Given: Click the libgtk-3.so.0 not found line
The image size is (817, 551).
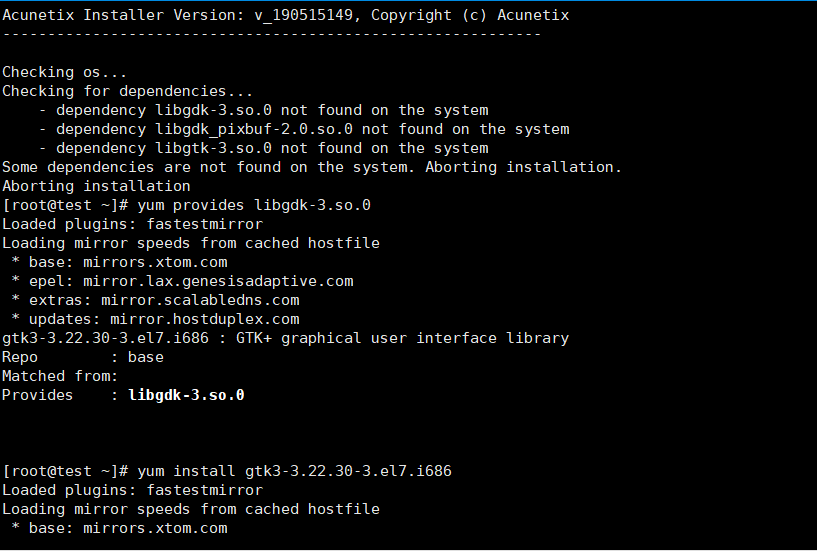Looking at the screenshot, I should coord(264,148).
